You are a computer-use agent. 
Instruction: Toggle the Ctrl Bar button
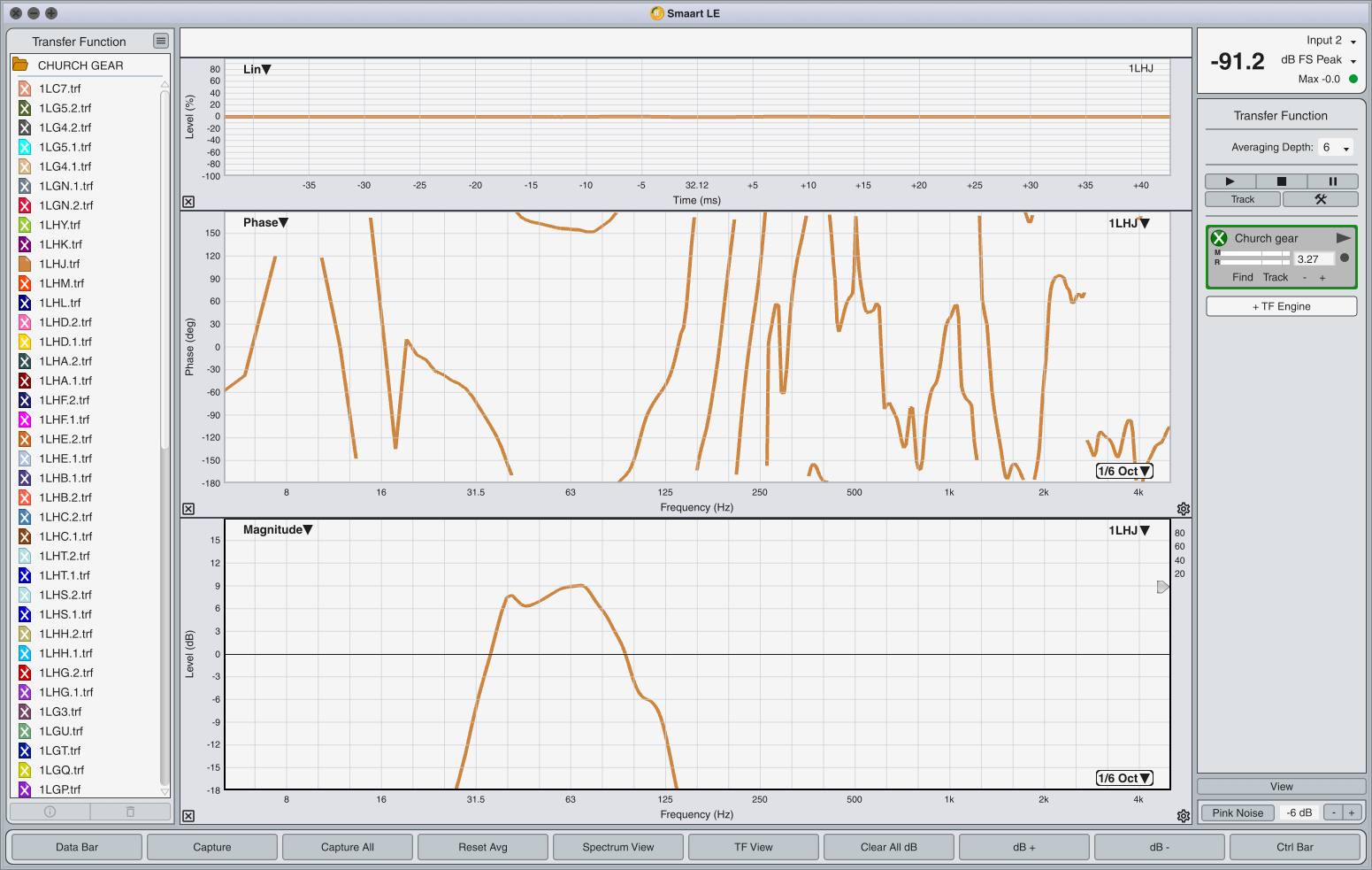pos(1295,847)
